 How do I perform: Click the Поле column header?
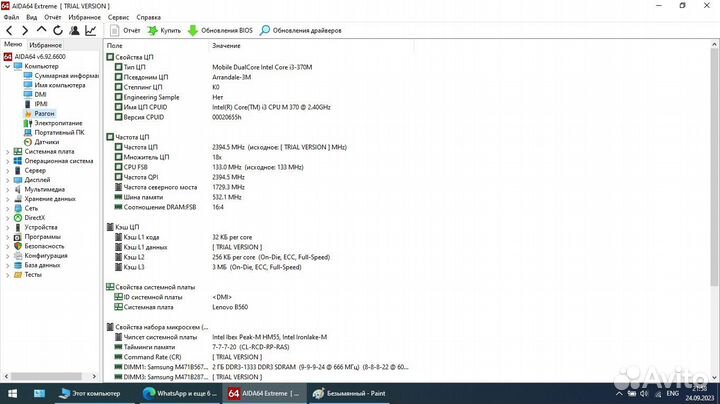pyautogui.click(x=157, y=45)
